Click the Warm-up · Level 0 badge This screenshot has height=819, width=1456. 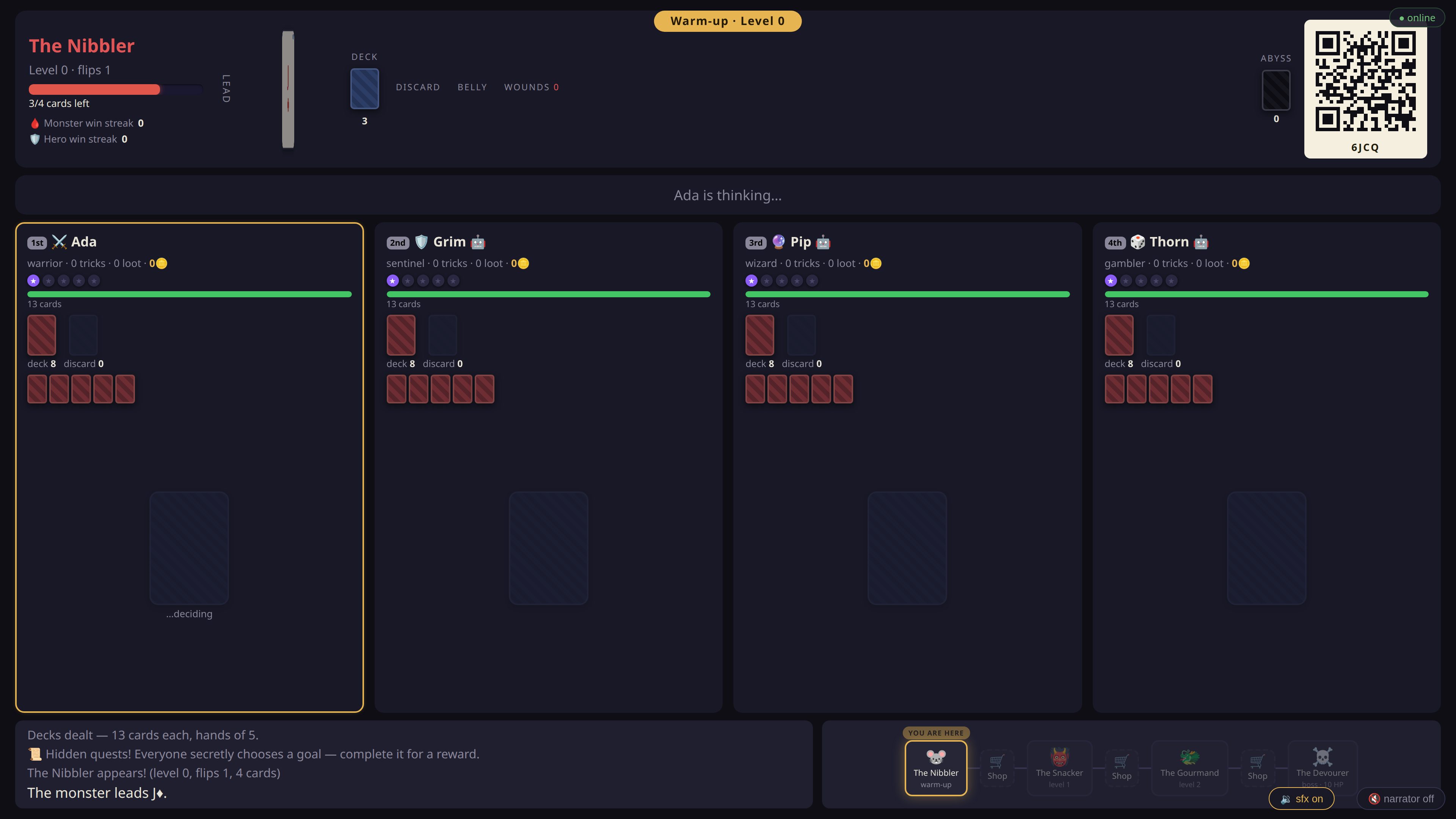coord(728,21)
